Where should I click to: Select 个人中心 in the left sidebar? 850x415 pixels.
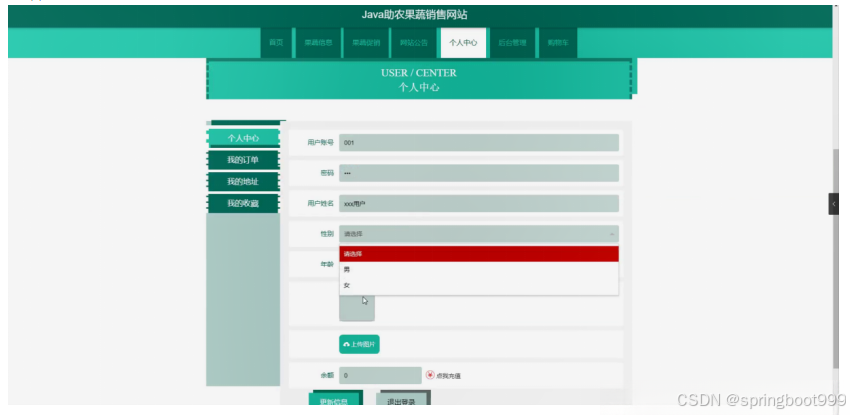point(243,138)
